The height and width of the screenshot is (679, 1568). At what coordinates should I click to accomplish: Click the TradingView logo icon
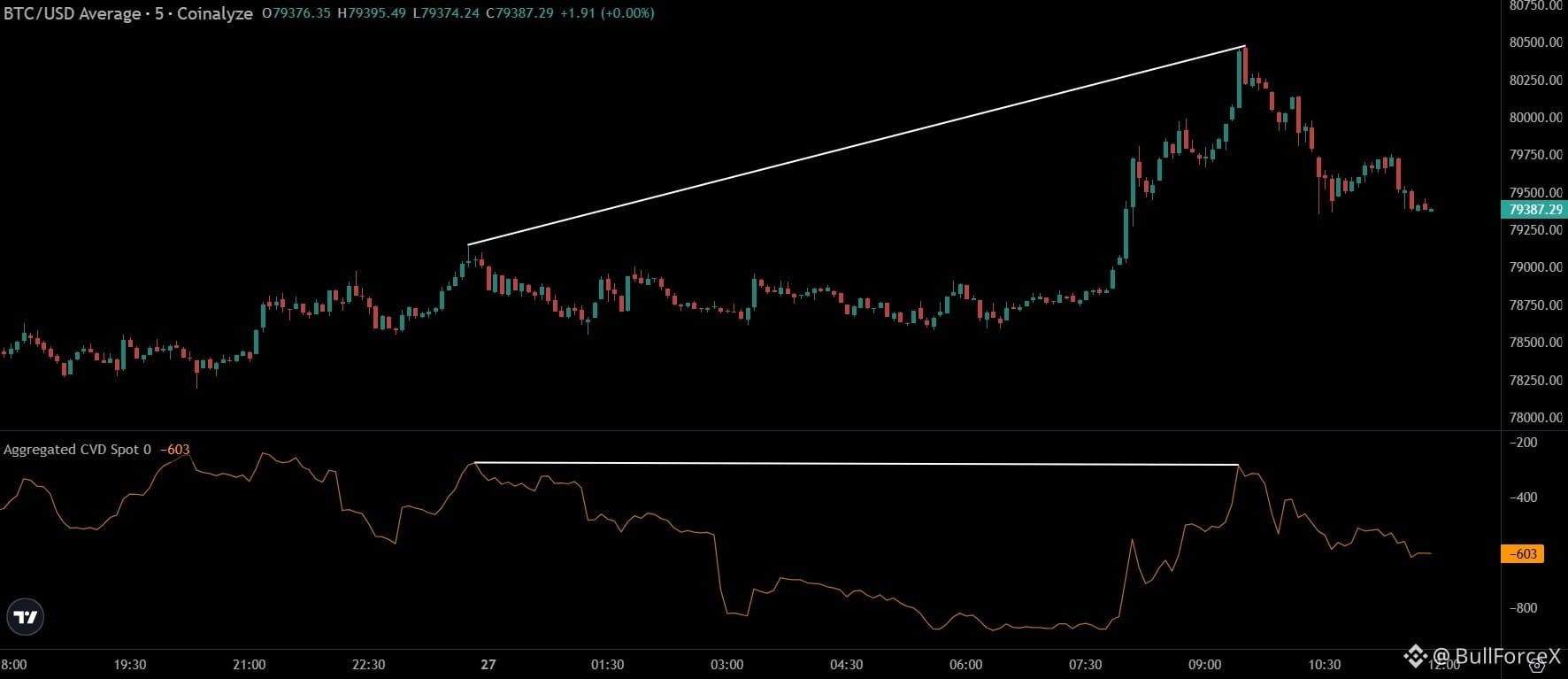tap(26, 617)
